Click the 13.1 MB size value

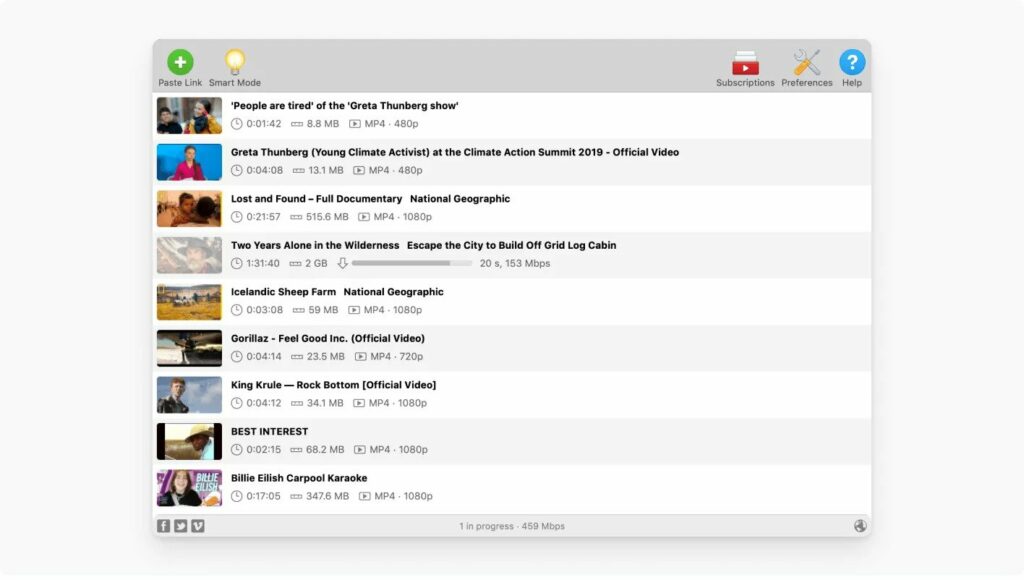coord(326,170)
